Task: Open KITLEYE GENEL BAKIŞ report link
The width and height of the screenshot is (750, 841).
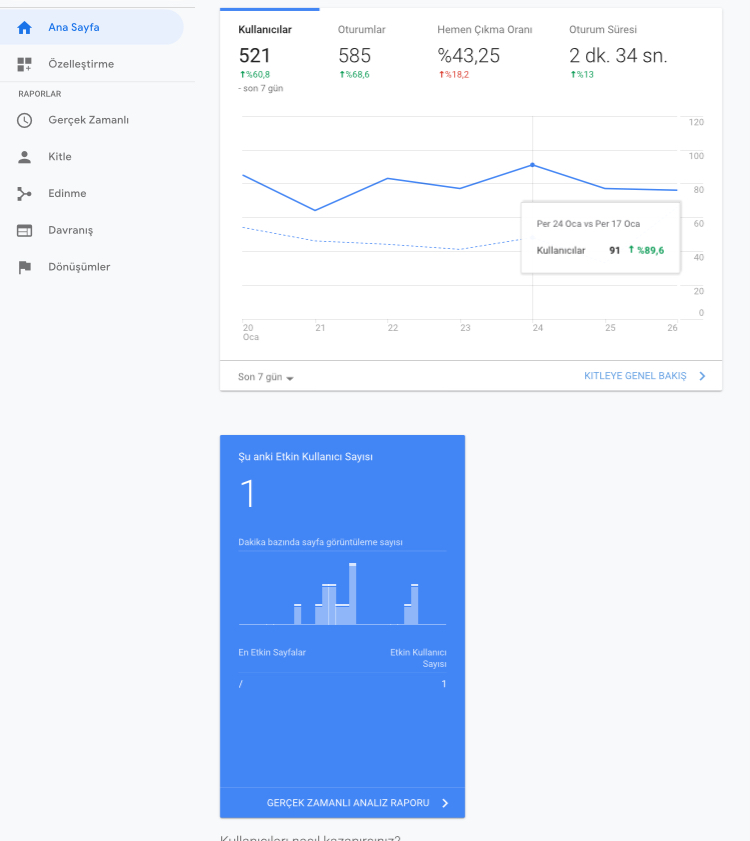Action: tap(635, 376)
